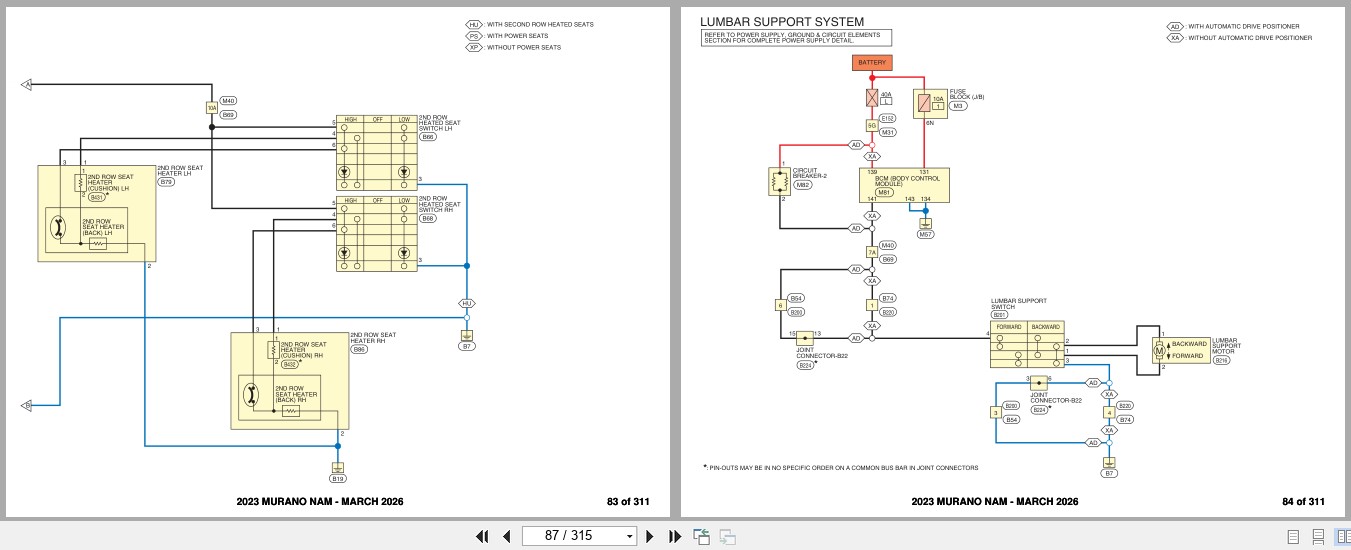1351x550 pixels.
Task: Click the pin-outs footnote text
Action: 841,467
